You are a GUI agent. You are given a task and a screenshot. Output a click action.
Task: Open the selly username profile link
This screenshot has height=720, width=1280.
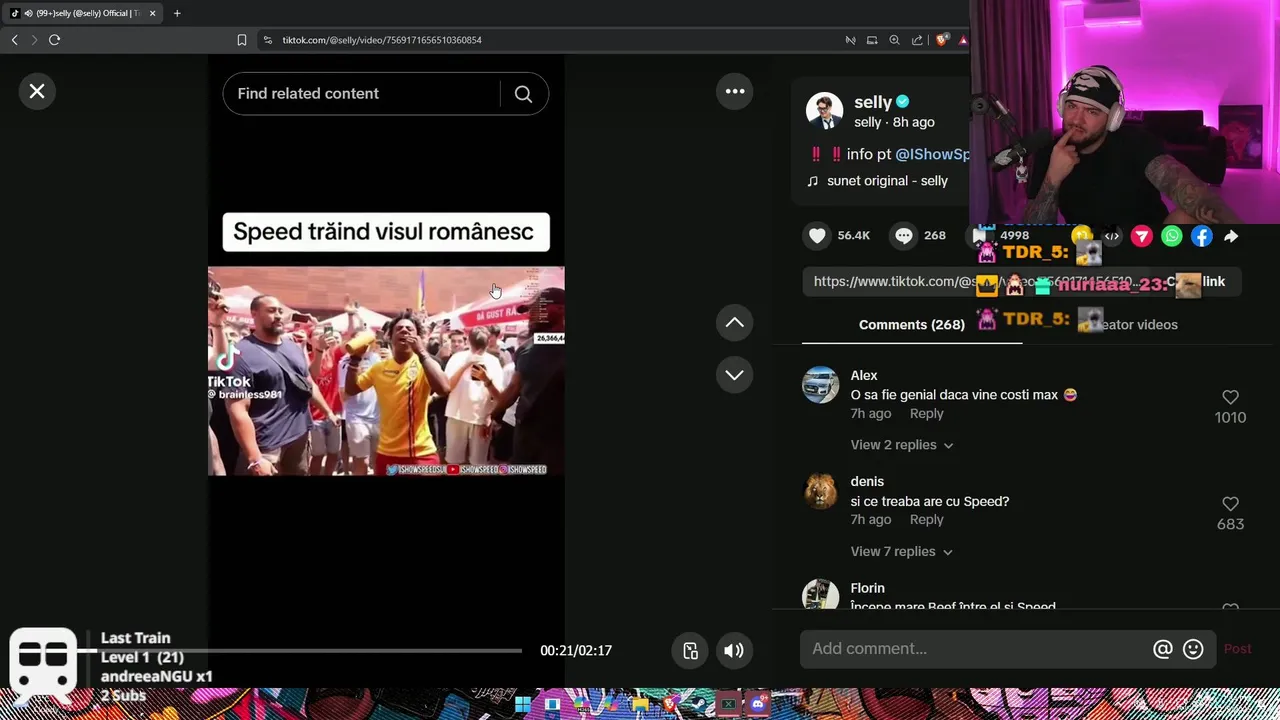[x=873, y=102]
